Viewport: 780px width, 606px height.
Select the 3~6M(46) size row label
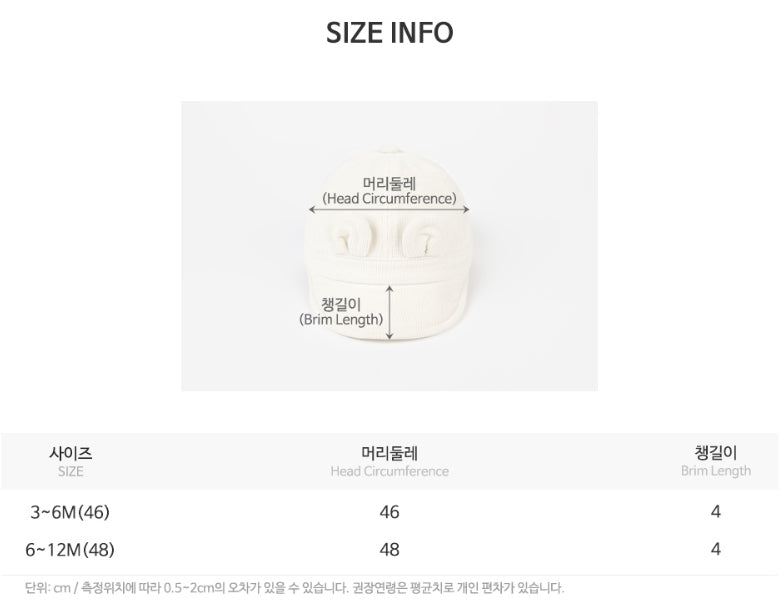[70, 512]
